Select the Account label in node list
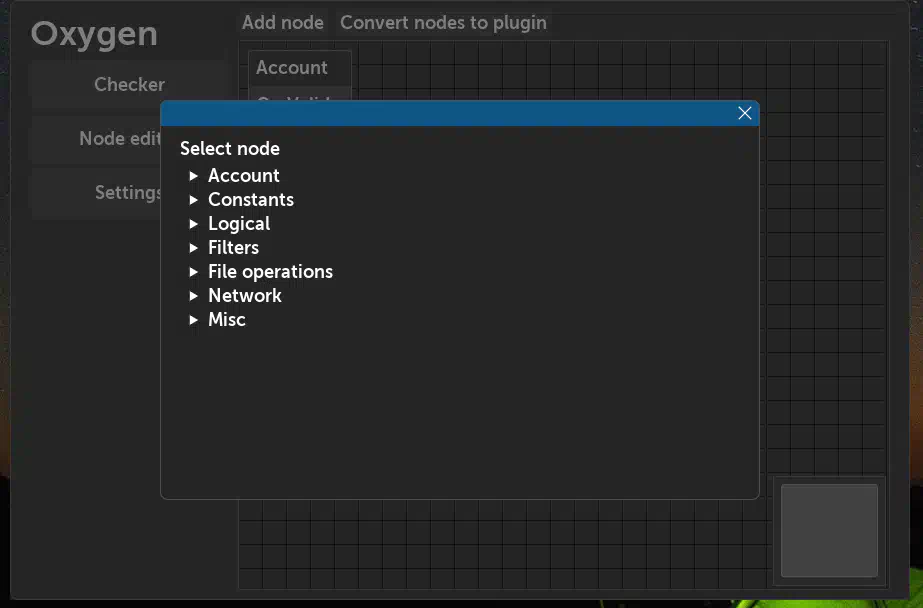923x608 pixels. coord(243,176)
